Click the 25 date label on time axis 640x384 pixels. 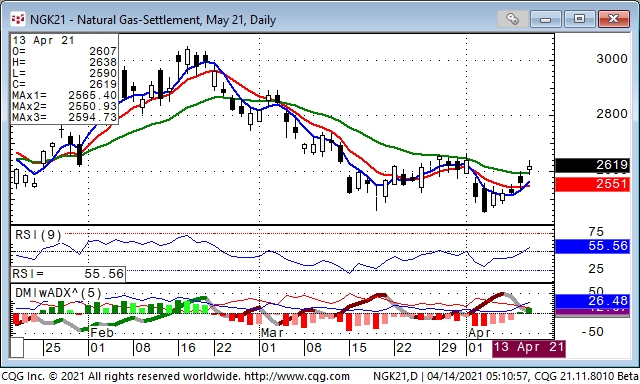coord(53,348)
